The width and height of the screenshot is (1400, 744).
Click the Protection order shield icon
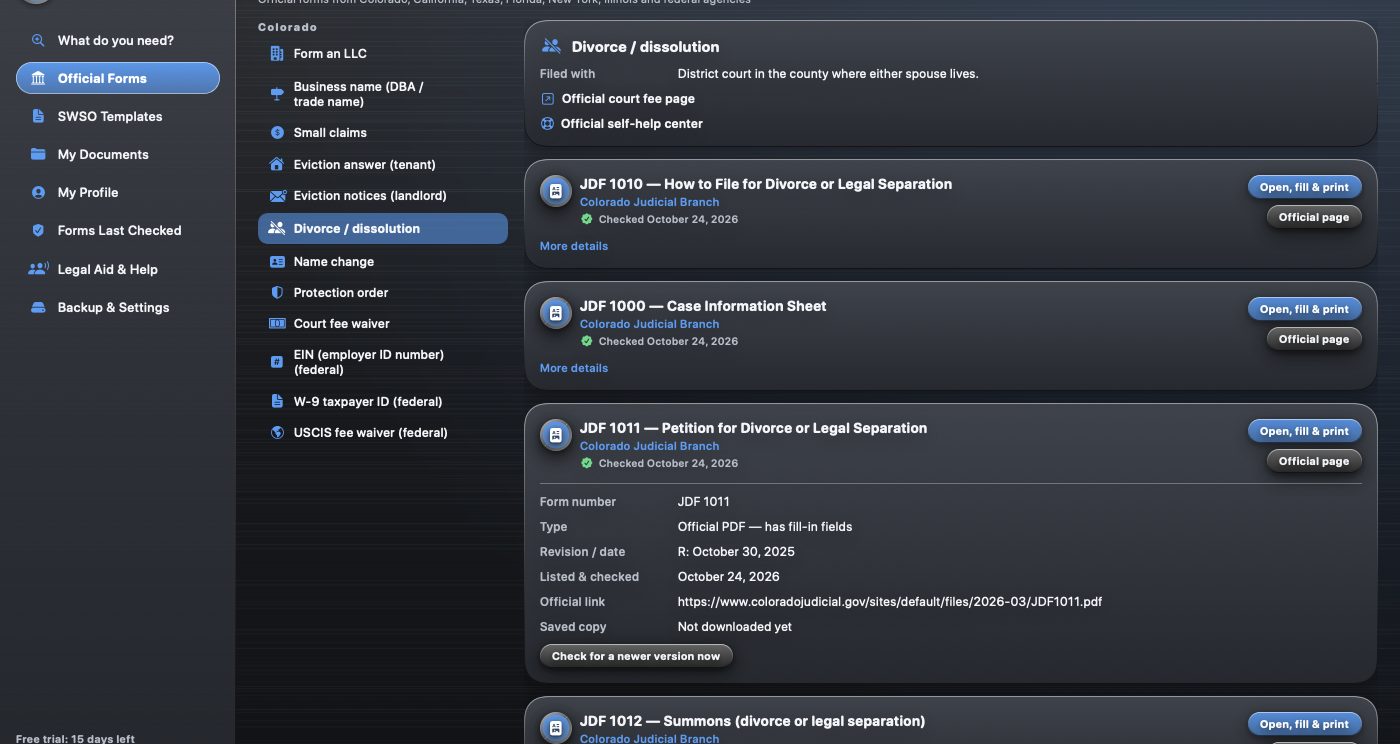[x=277, y=293]
